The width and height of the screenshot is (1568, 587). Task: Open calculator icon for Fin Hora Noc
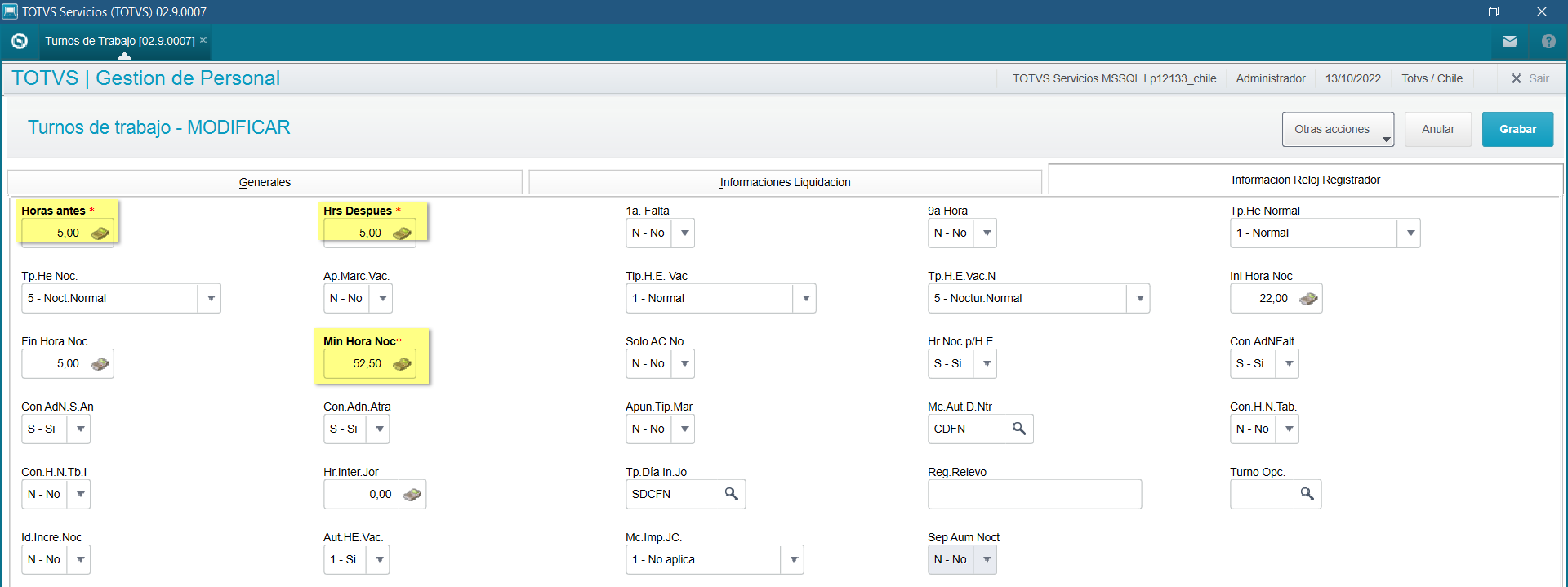coord(100,364)
